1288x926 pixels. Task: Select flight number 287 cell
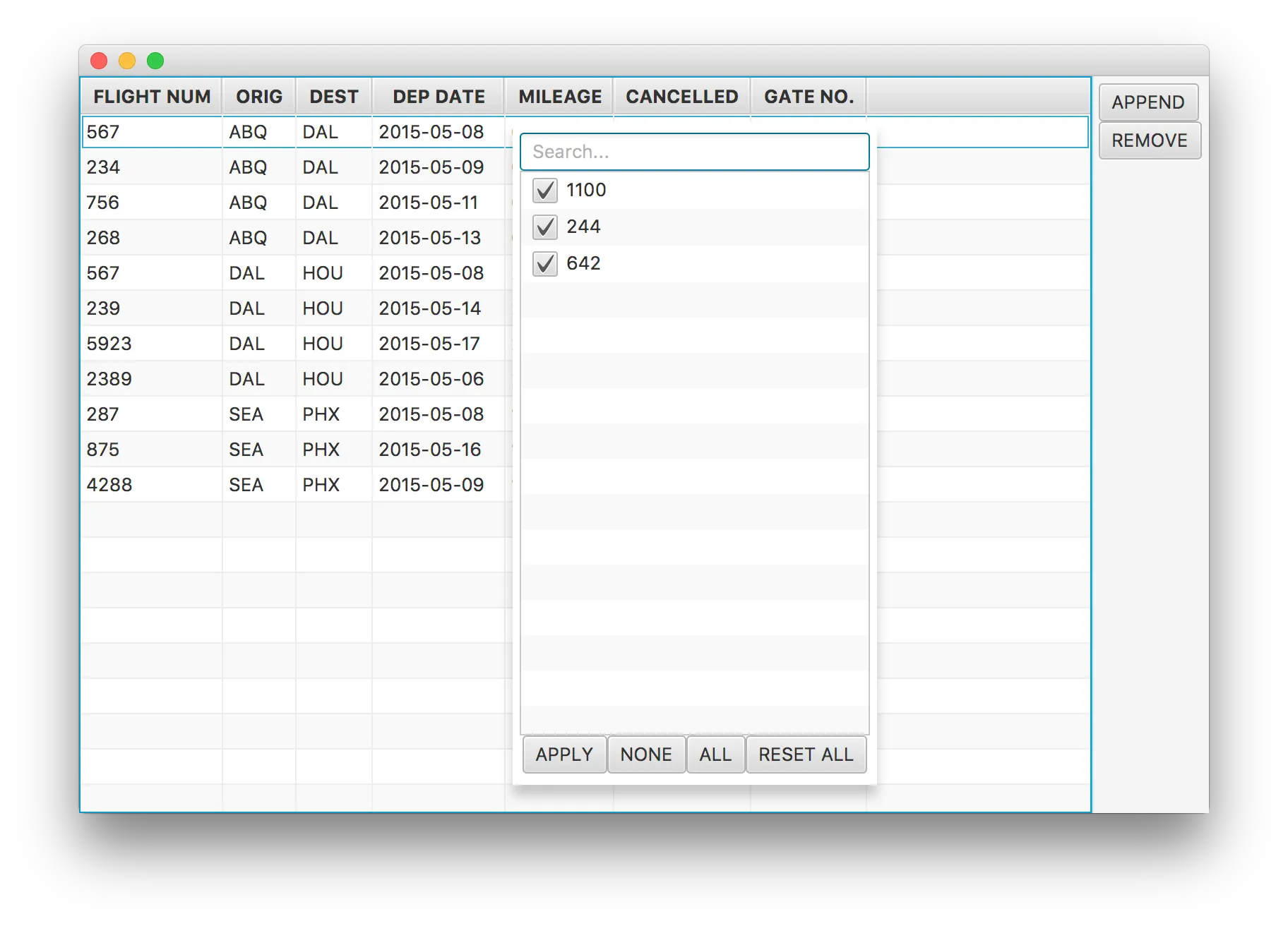click(x=152, y=414)
